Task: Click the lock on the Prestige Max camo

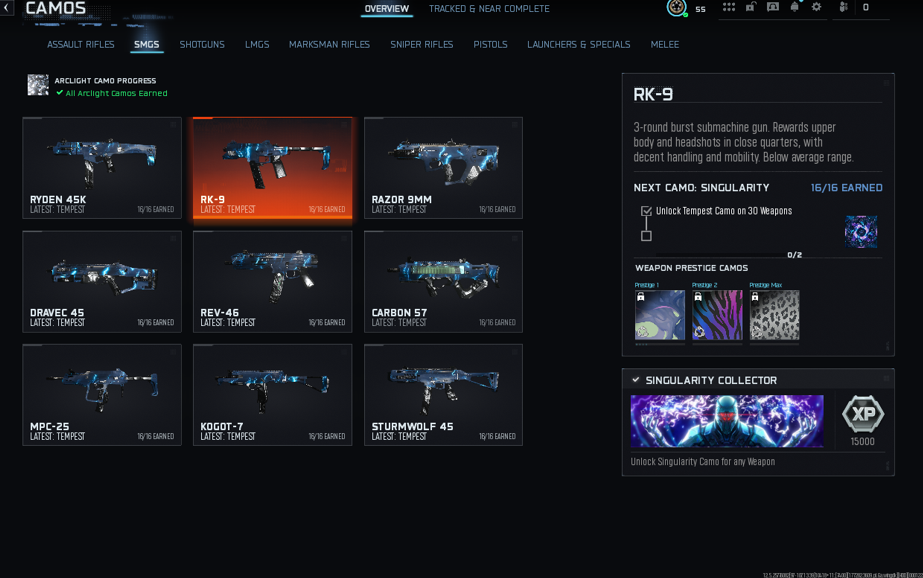Action: click(x=755, y=297)
